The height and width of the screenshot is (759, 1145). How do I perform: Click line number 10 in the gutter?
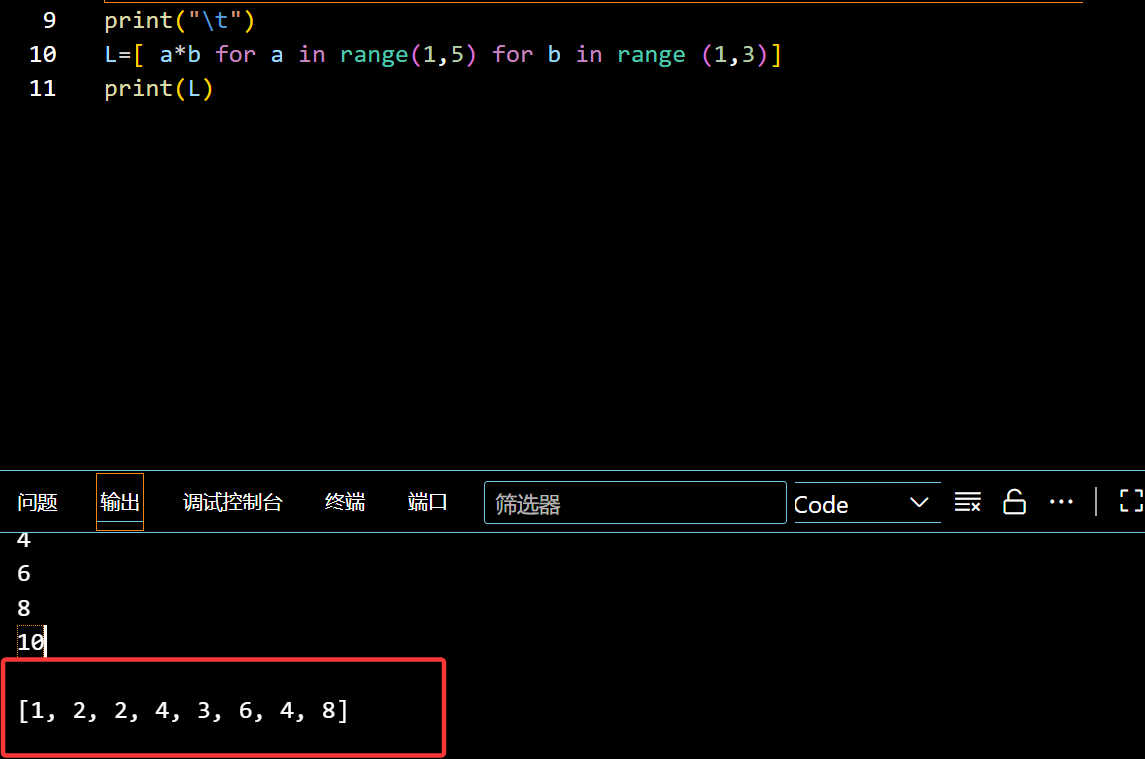coord(43,54)
